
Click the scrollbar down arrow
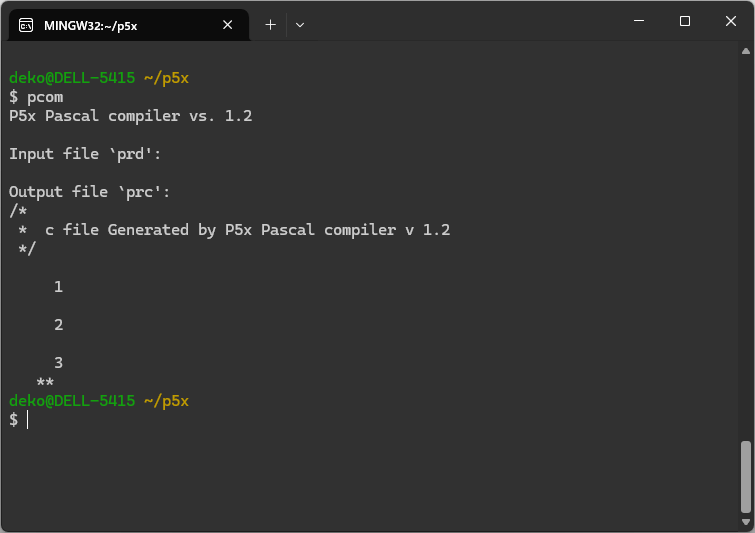tap(746, 522)
